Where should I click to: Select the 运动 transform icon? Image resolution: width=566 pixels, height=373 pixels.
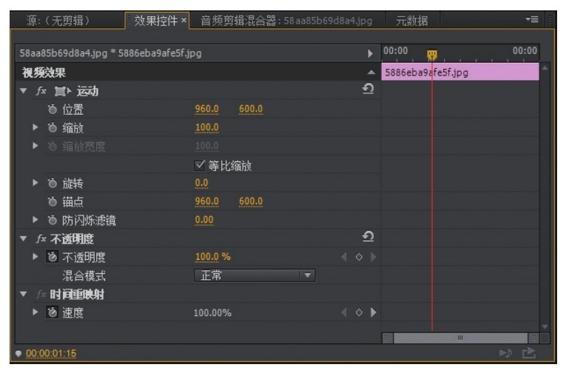(62, 91)
